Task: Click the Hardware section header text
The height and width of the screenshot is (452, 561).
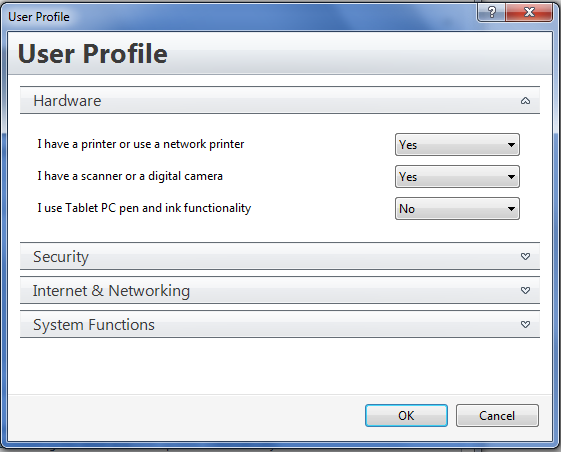Action: 67,101
